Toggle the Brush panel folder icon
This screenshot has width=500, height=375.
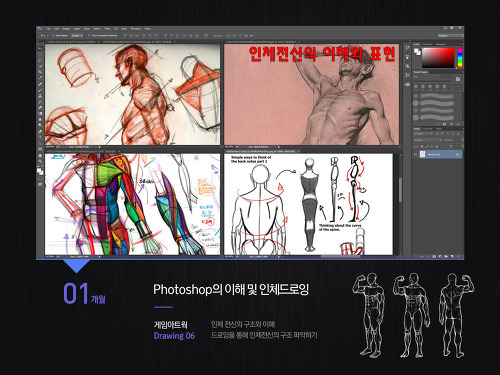[458, 79]
